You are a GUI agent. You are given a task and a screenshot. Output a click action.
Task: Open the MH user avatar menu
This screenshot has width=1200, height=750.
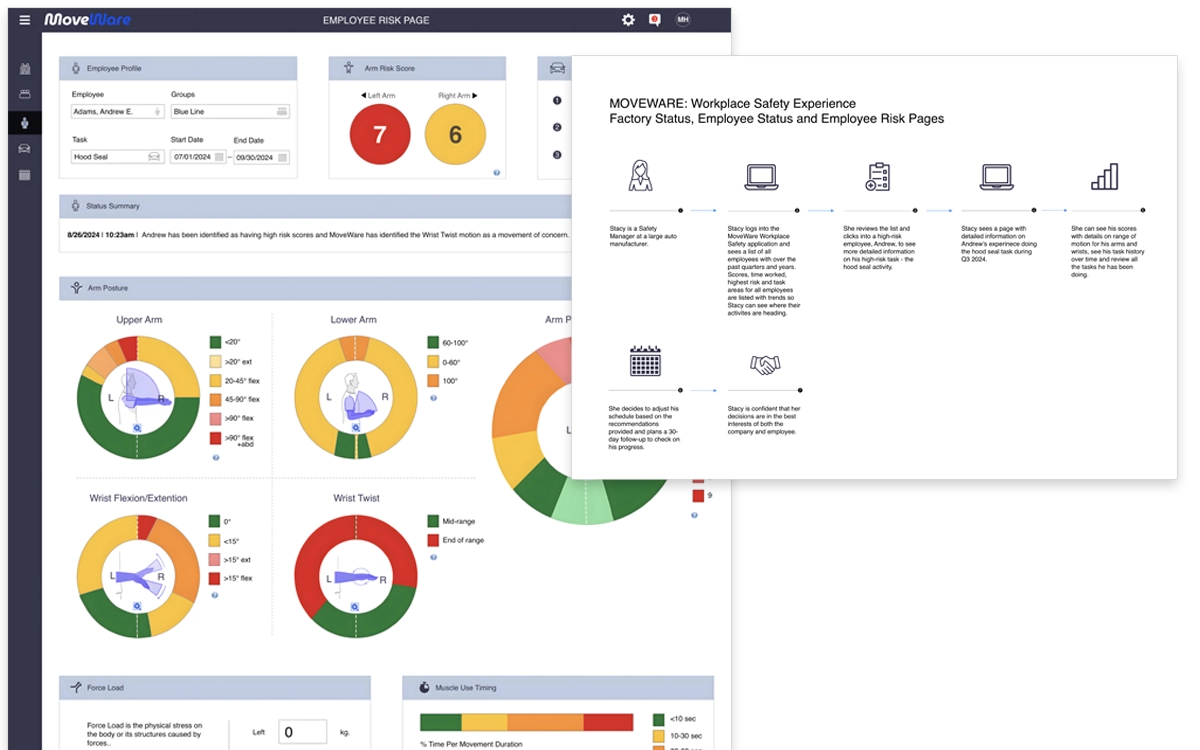[x=682, y=19]
